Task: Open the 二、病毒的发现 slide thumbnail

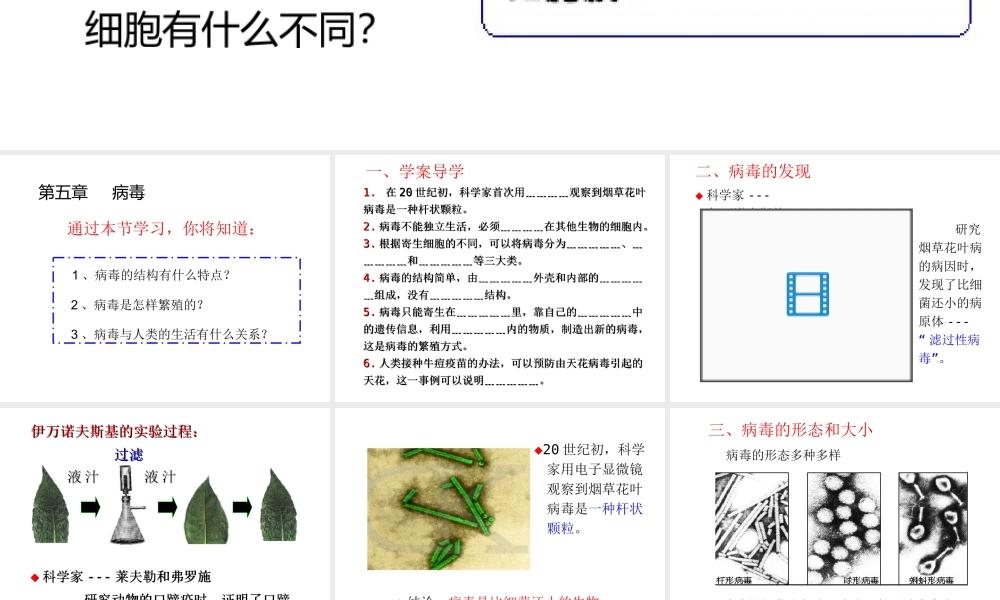Action: click(835, 279)
